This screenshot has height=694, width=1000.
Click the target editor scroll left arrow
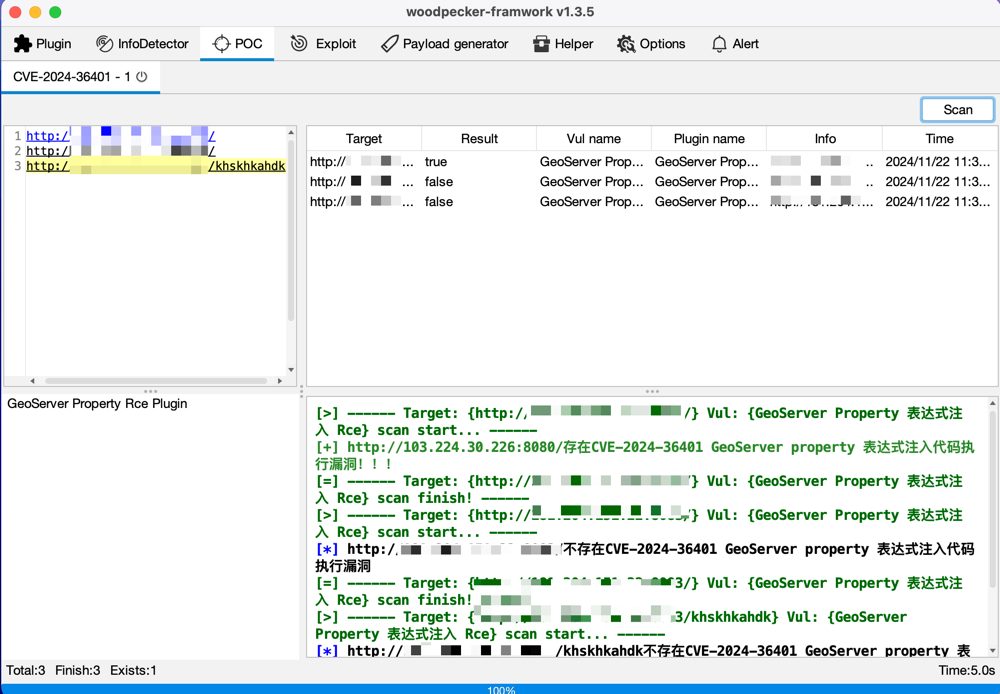(x=33, y=381)
